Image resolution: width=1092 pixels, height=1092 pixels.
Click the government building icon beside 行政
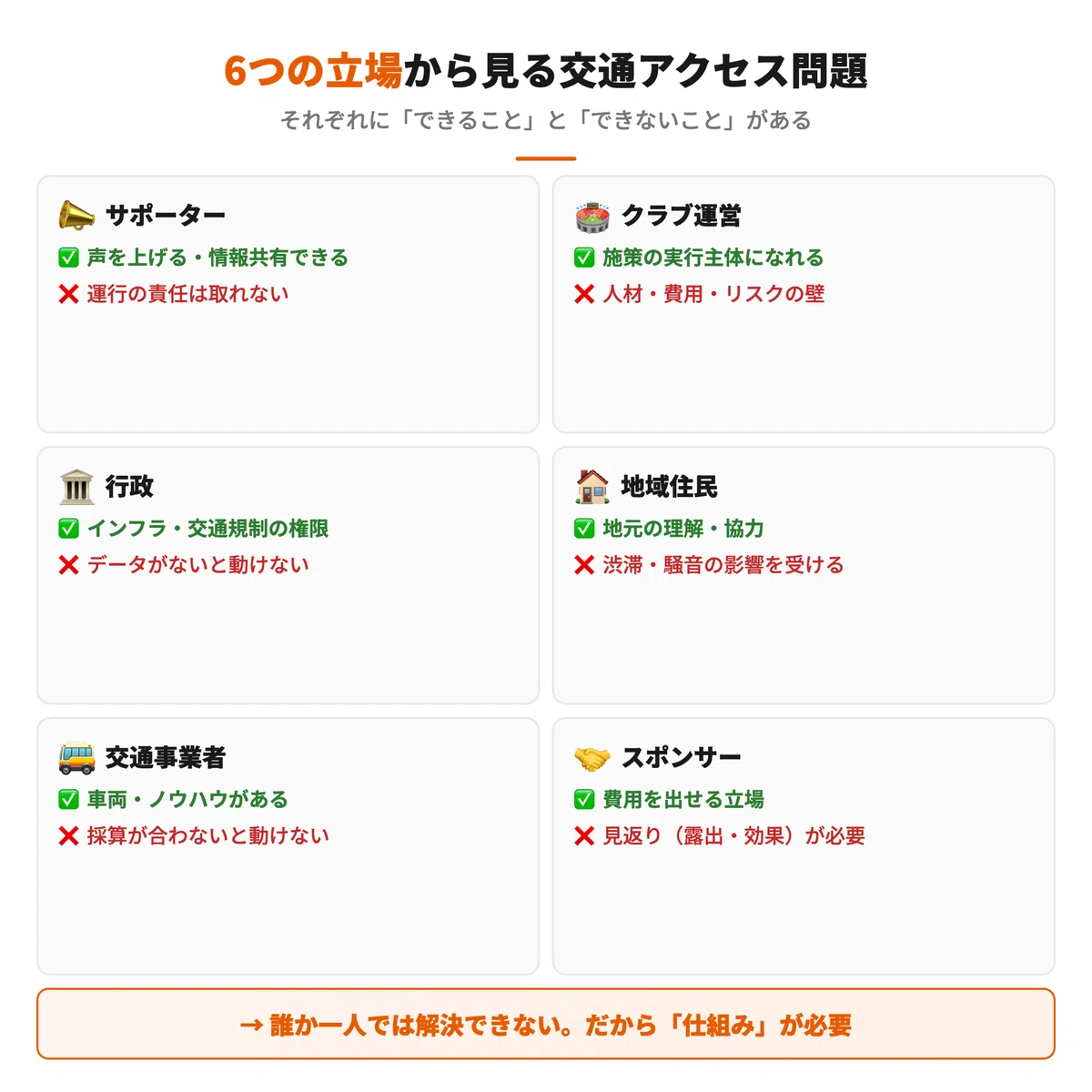[76, 487]
